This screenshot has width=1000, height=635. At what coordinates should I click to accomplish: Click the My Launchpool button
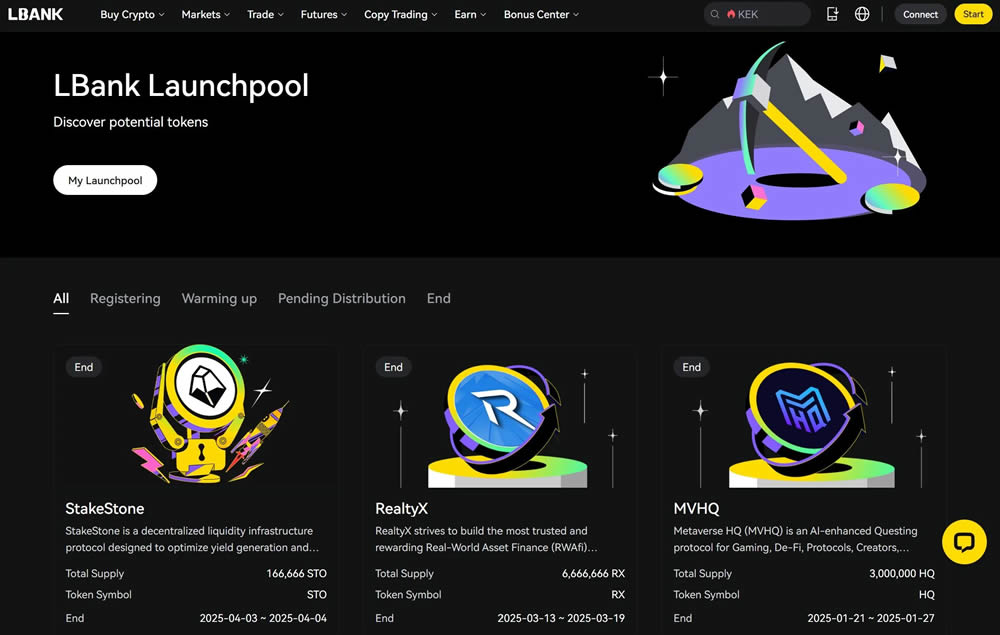click(x=105, y=181)
